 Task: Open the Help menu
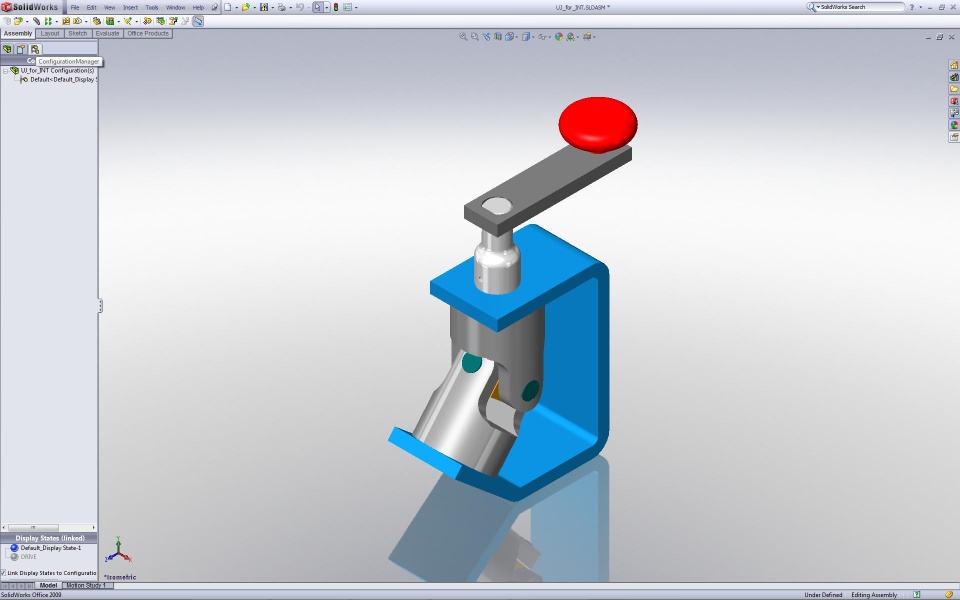tap(198, 7)
